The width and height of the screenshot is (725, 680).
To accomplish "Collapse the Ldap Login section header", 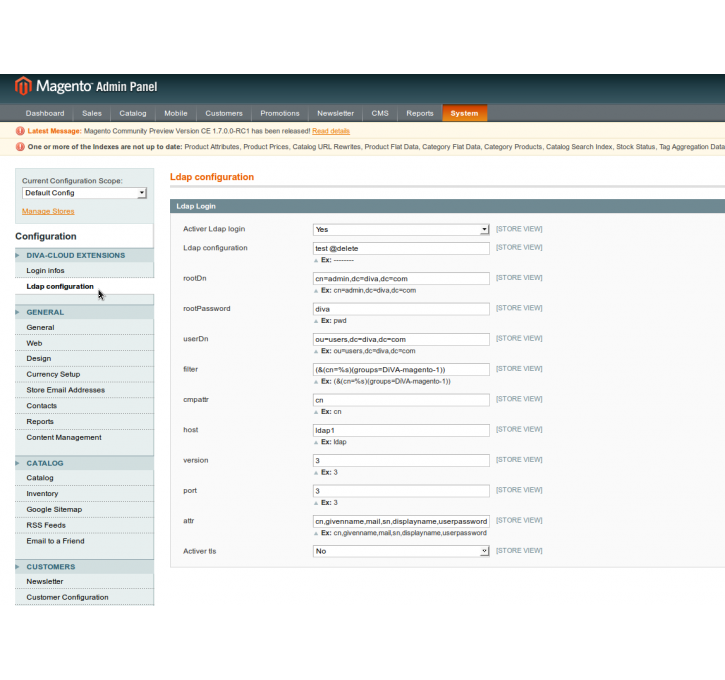I will [447, 206].
